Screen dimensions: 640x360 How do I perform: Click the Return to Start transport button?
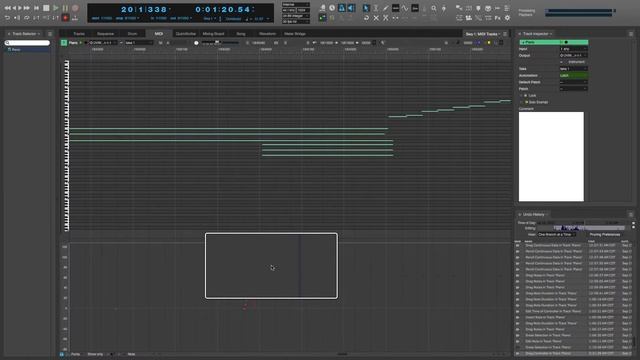click(36, 8)
